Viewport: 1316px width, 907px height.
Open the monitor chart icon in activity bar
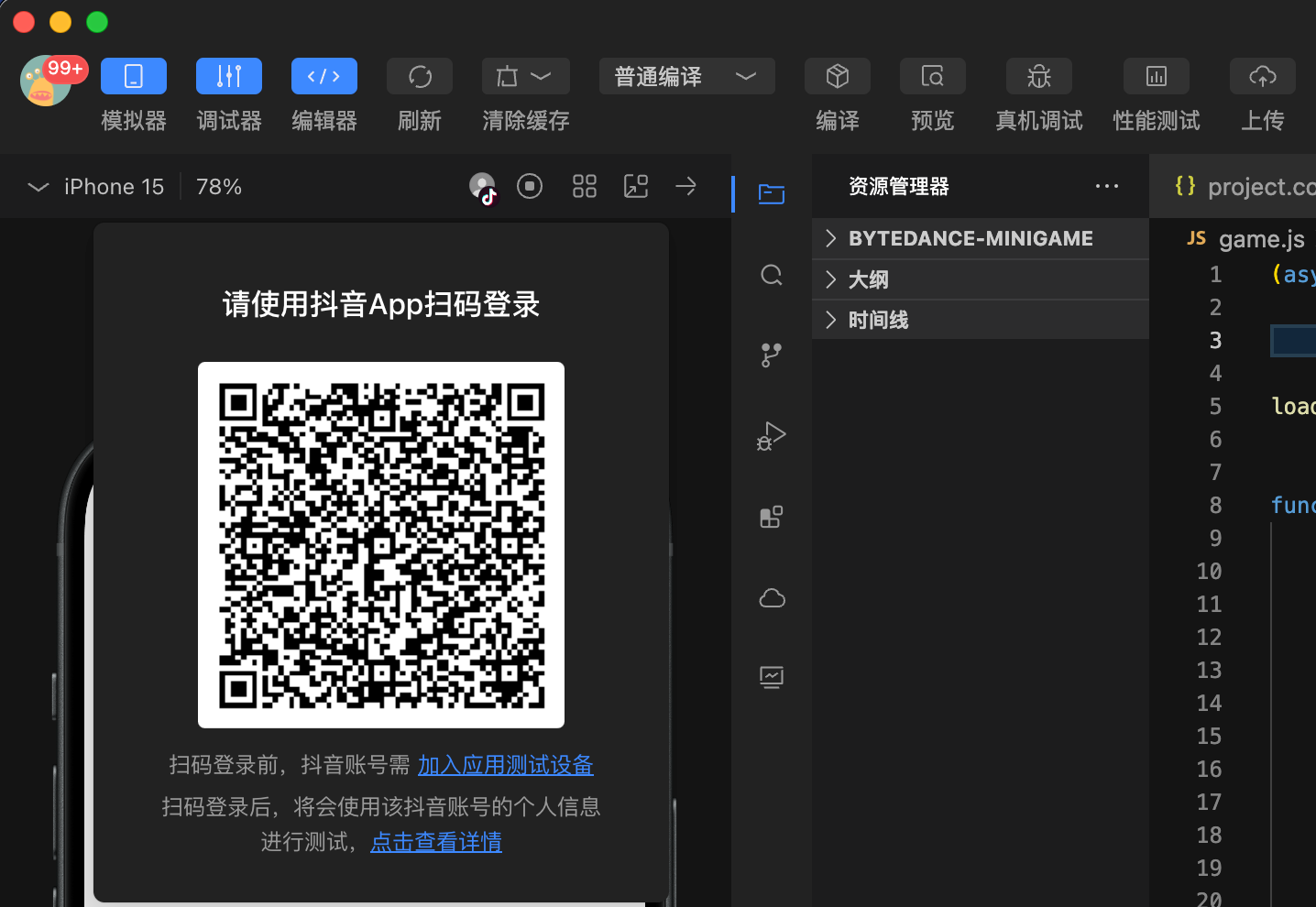coord(772,678)
